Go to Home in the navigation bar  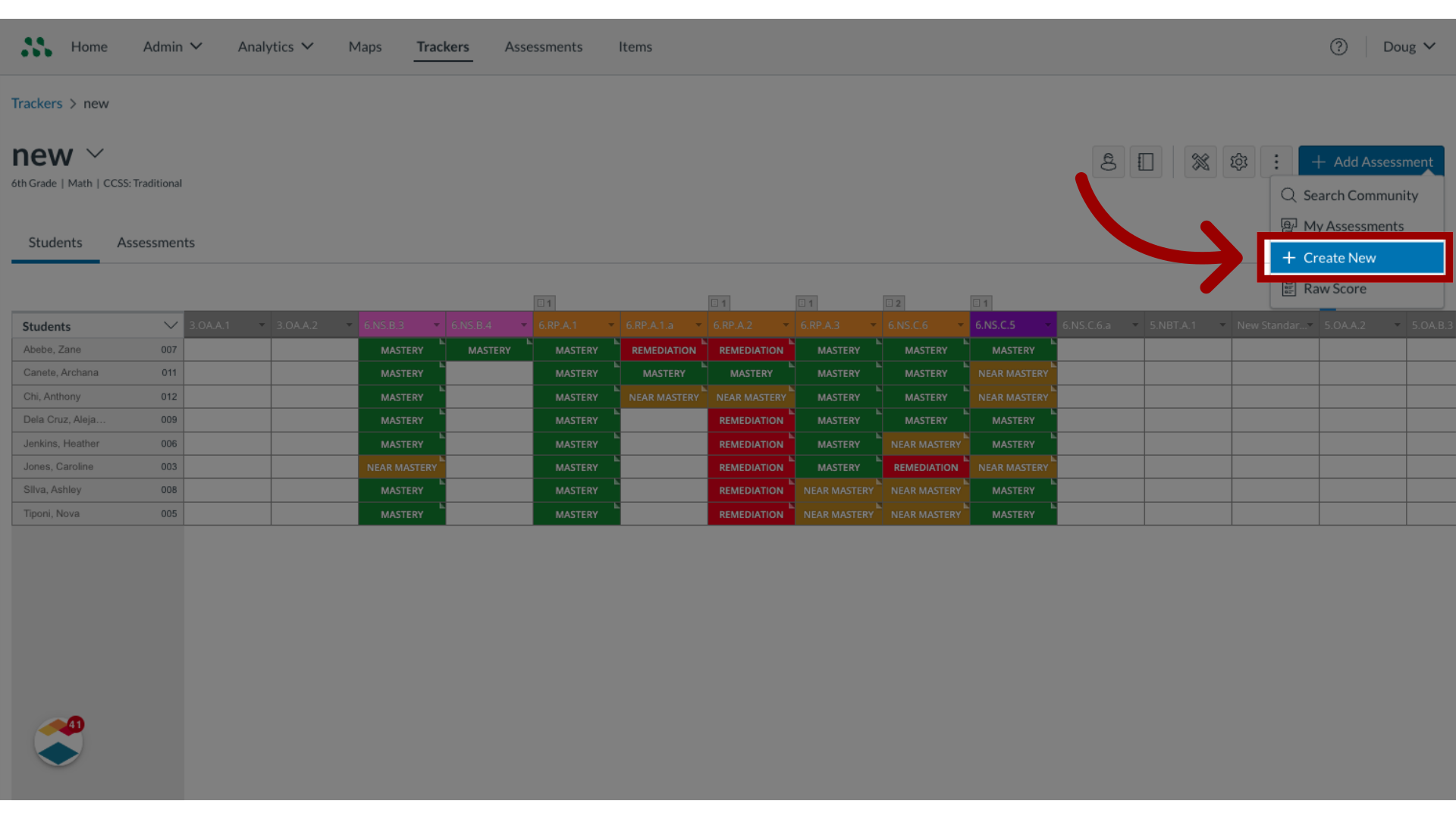pyautogui.click(x=89, y=47)
